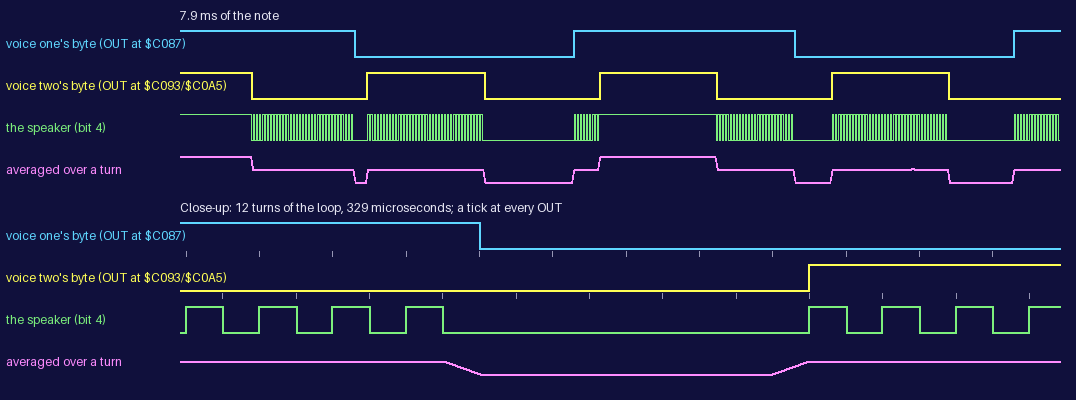Click close-up yellow "voice two's byte (OUT at $C093/$C0A5)" label

coord(116,278)
